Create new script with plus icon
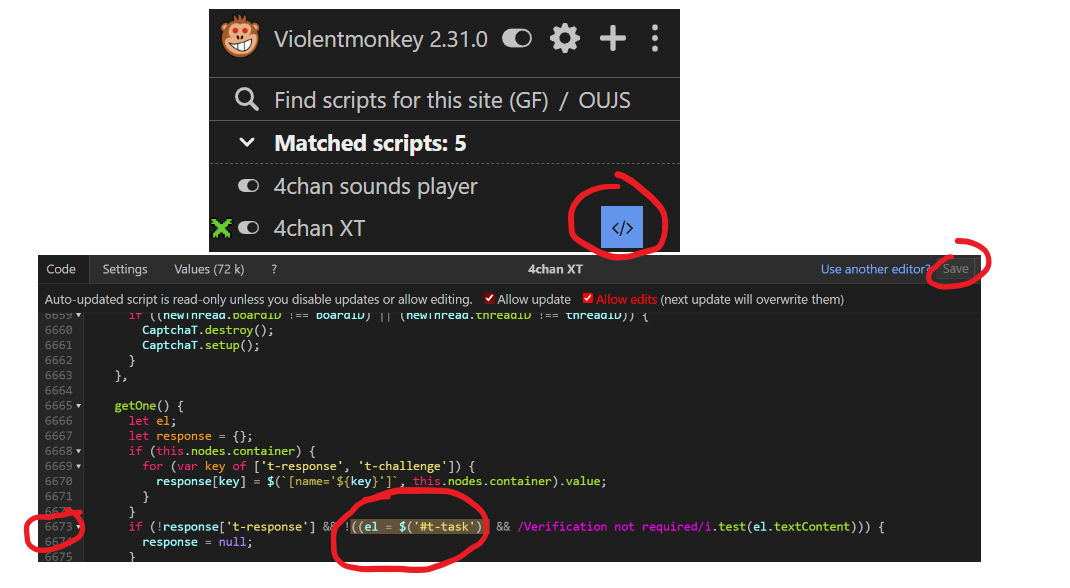Screen dimensions: 1070x588 click(x=613, y=38)
